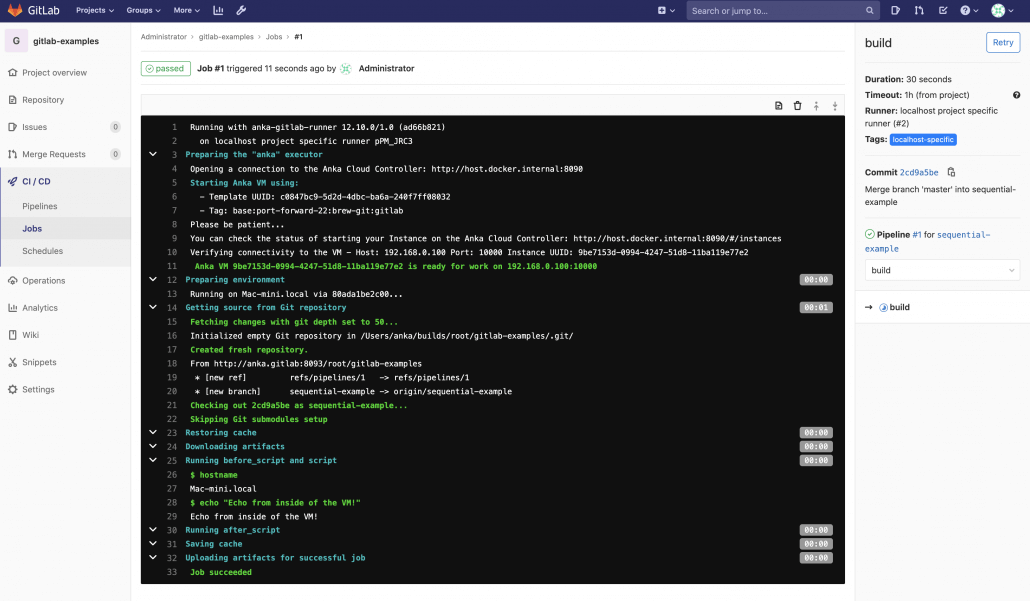Erase the job log with trash icon

coord(797,106)
